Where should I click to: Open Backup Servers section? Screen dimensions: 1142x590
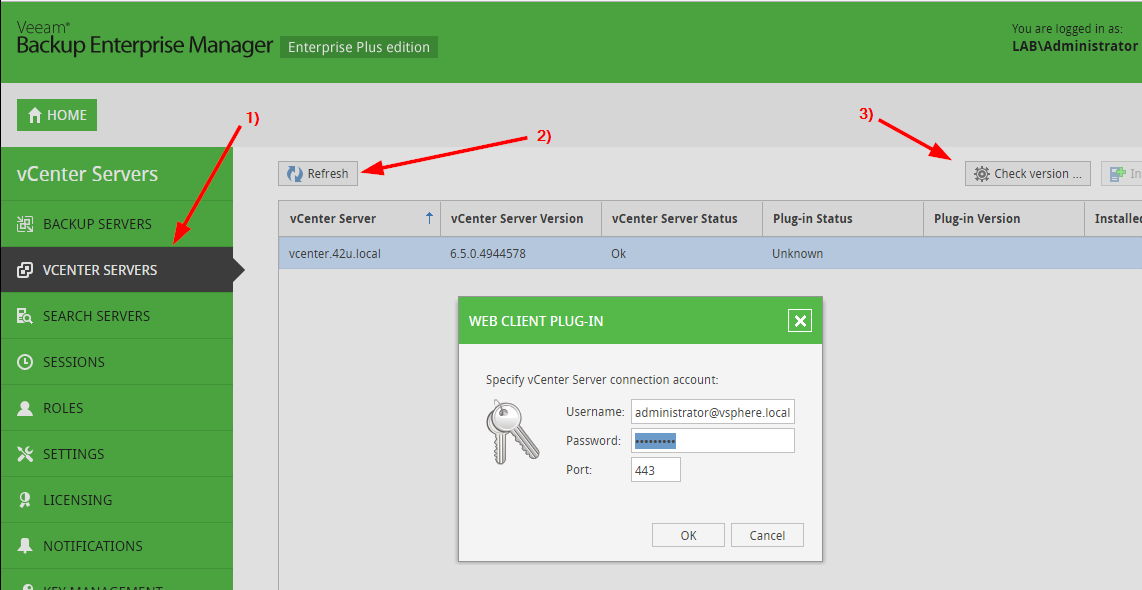pos(117,224)
